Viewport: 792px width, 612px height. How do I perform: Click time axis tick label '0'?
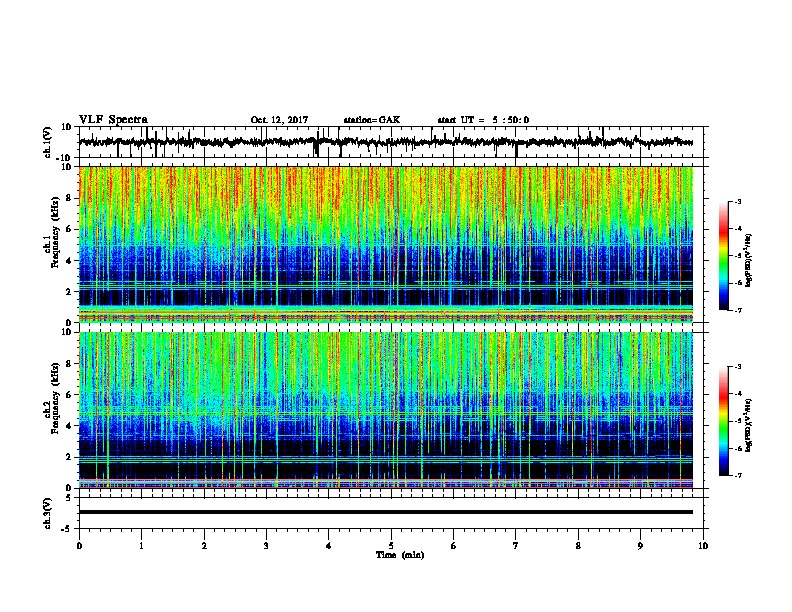[79, 546]
